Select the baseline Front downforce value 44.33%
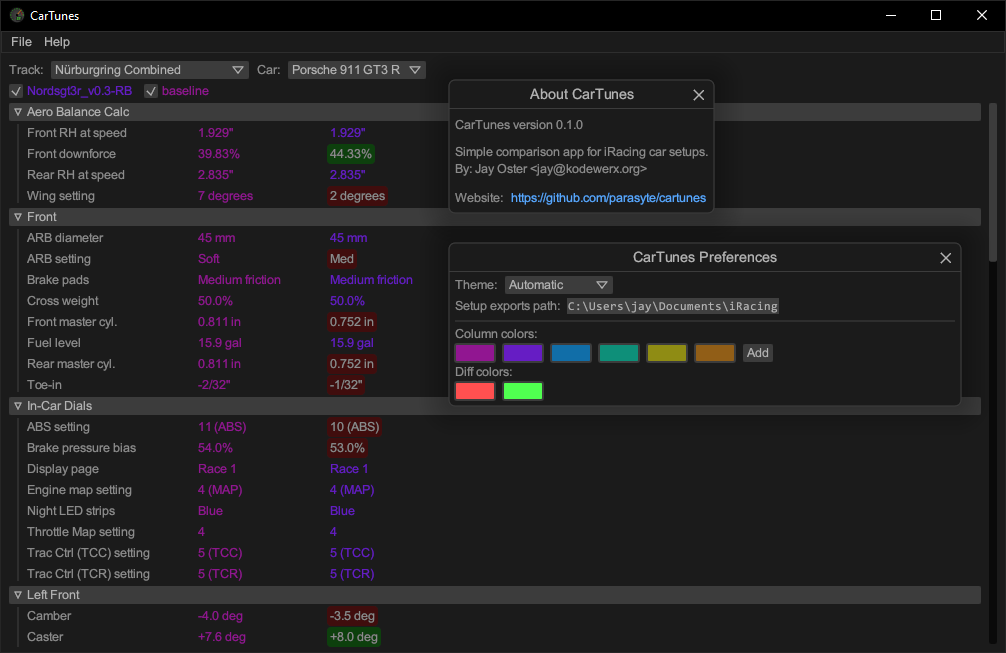This screenshot has width=1006, height=653. [350, 154]
